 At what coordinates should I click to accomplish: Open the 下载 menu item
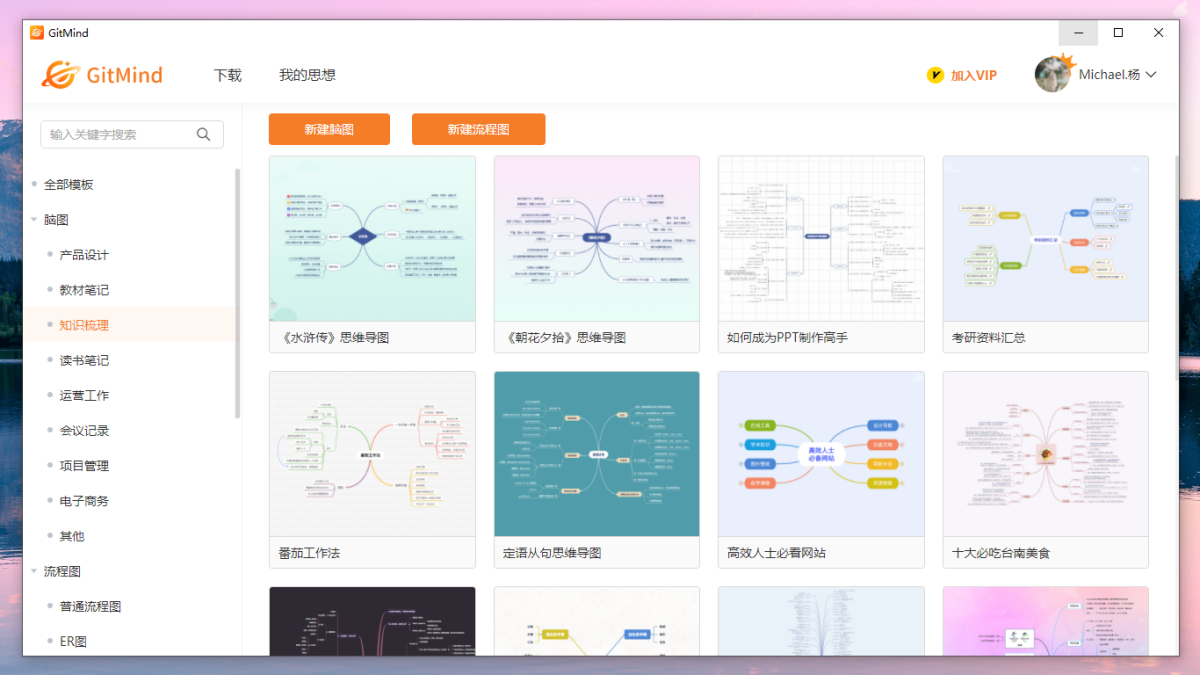click(x=228, y=75)
